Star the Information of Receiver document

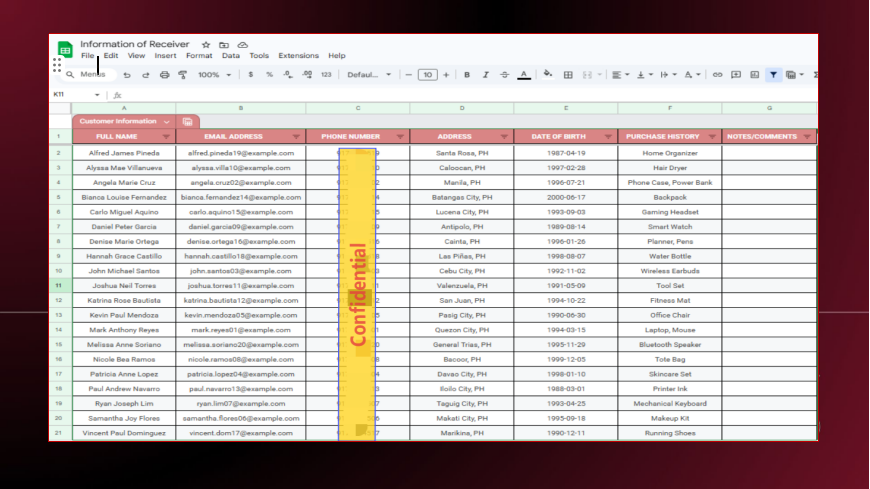pyautogui.click(x=206, y=44)
